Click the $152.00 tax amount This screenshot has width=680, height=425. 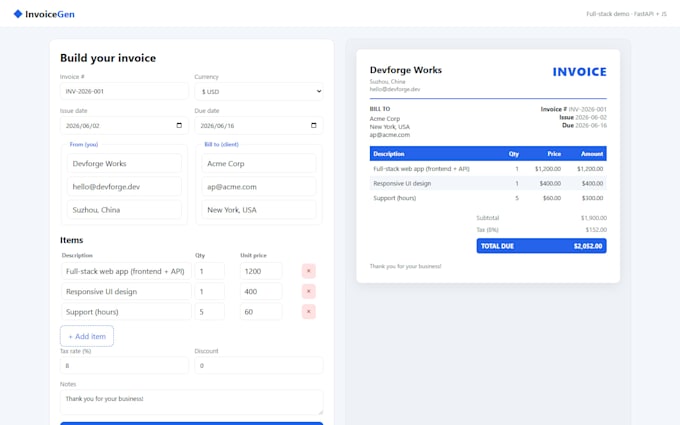596,229
